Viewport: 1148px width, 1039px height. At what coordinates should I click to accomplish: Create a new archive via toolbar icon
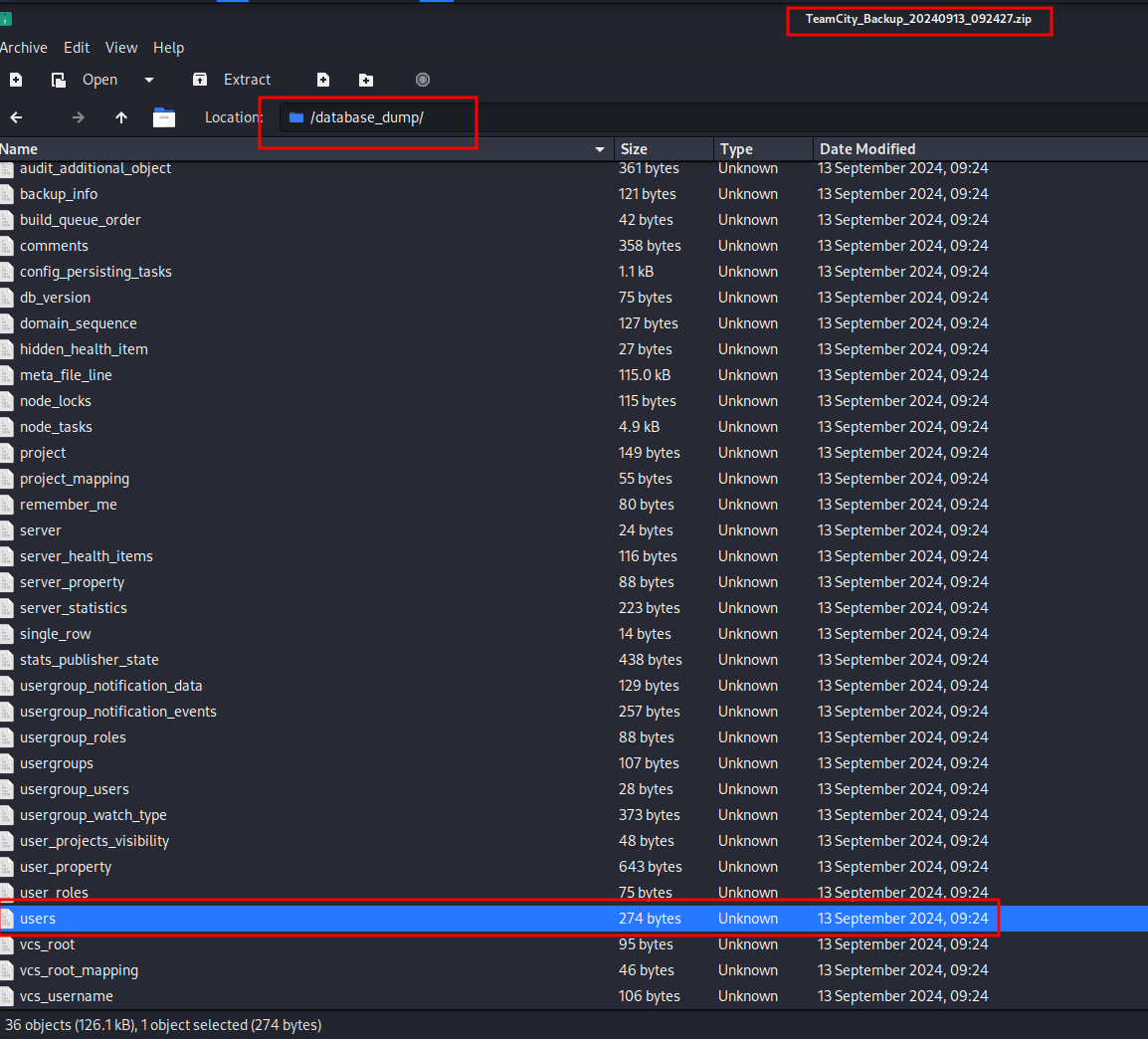point(16,80)
